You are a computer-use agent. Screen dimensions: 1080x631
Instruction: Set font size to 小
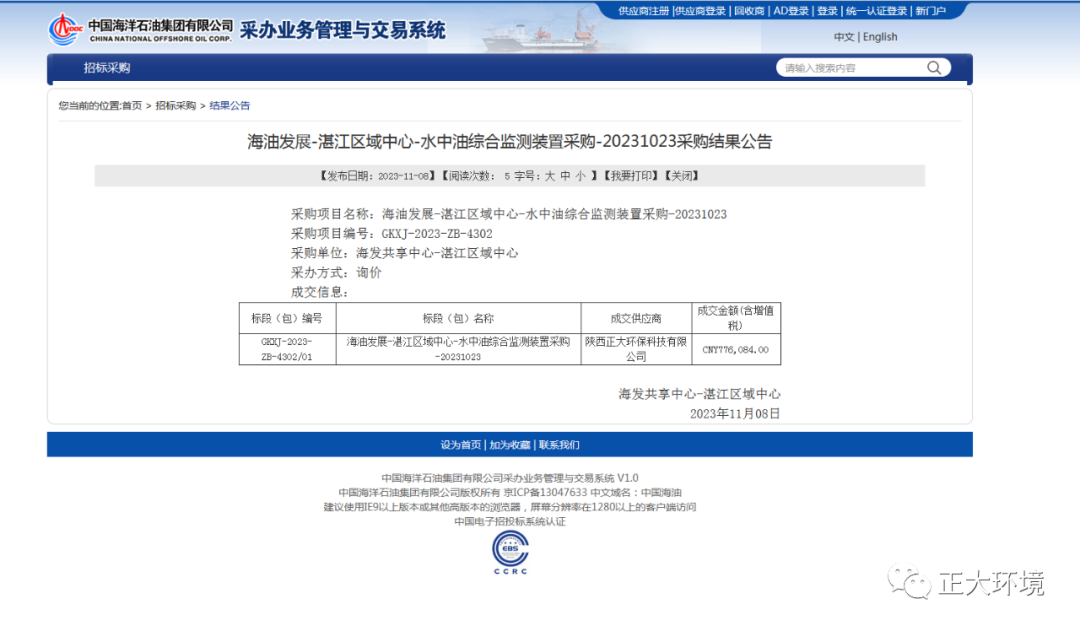[x=581, y=176]
